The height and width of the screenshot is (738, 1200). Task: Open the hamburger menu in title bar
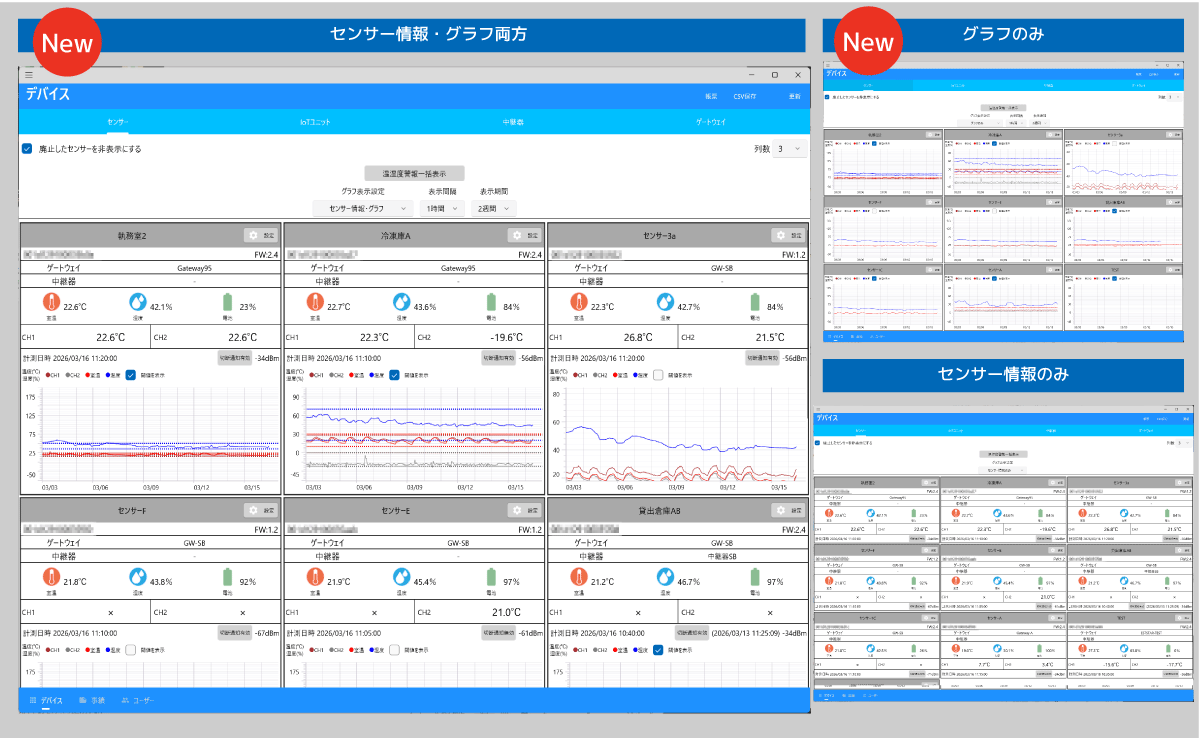tap(29, 75)
